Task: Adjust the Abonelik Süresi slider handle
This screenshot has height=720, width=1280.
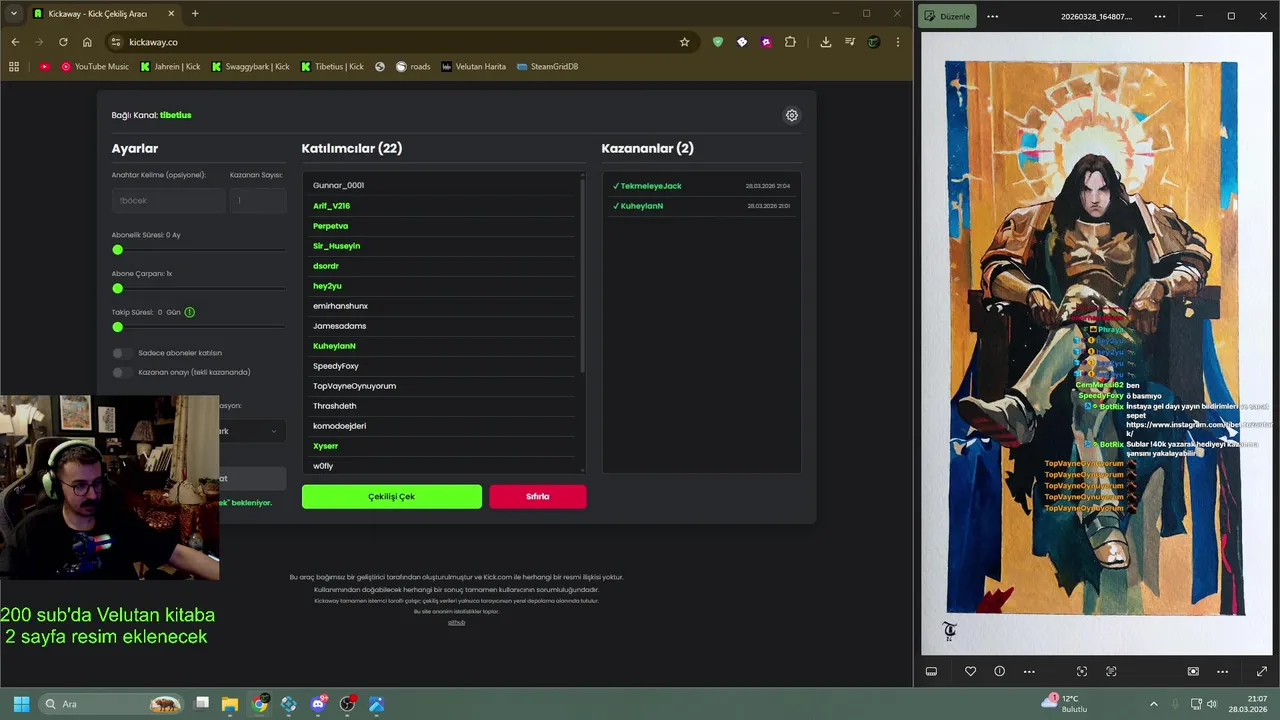Action: pos(117,250)
